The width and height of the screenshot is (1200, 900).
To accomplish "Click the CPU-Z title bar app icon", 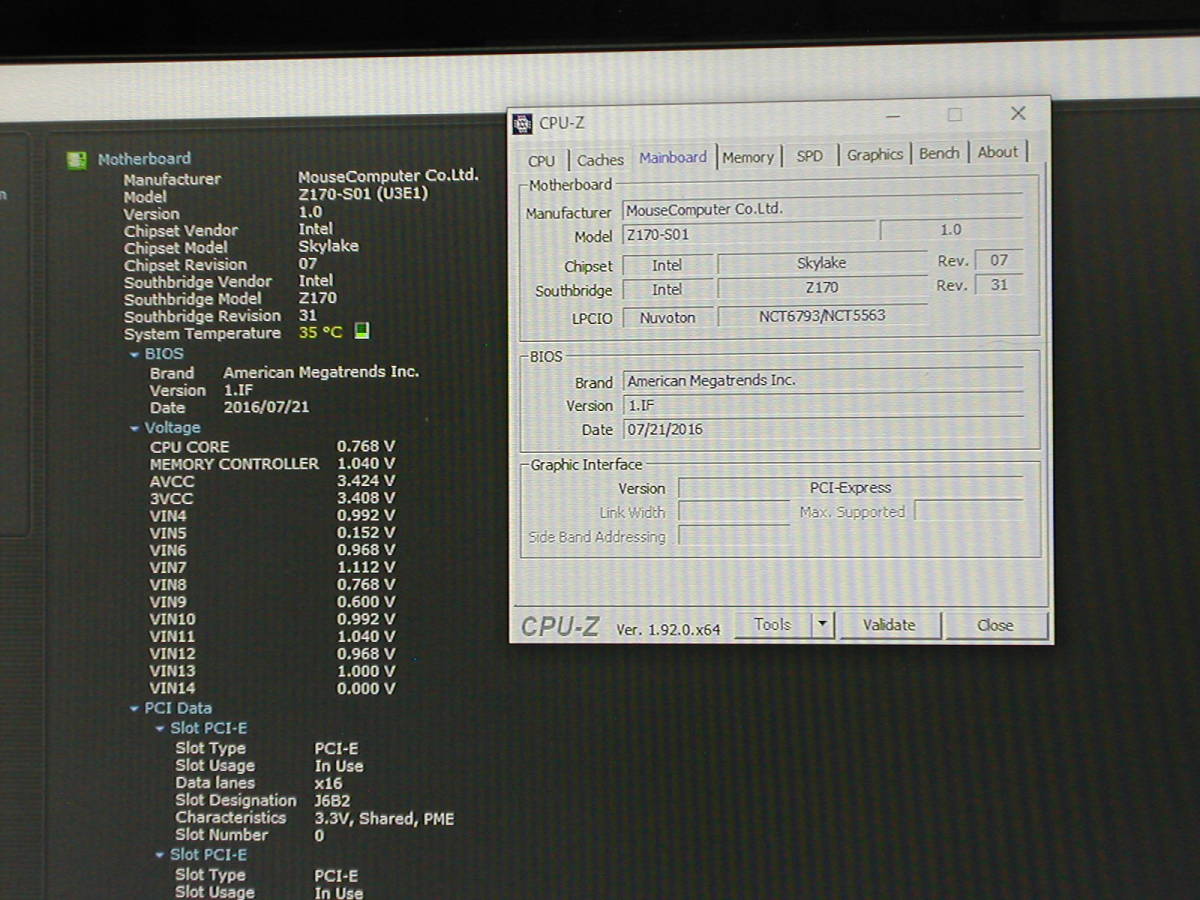I will pyautogui.click(x=522, y=124).
